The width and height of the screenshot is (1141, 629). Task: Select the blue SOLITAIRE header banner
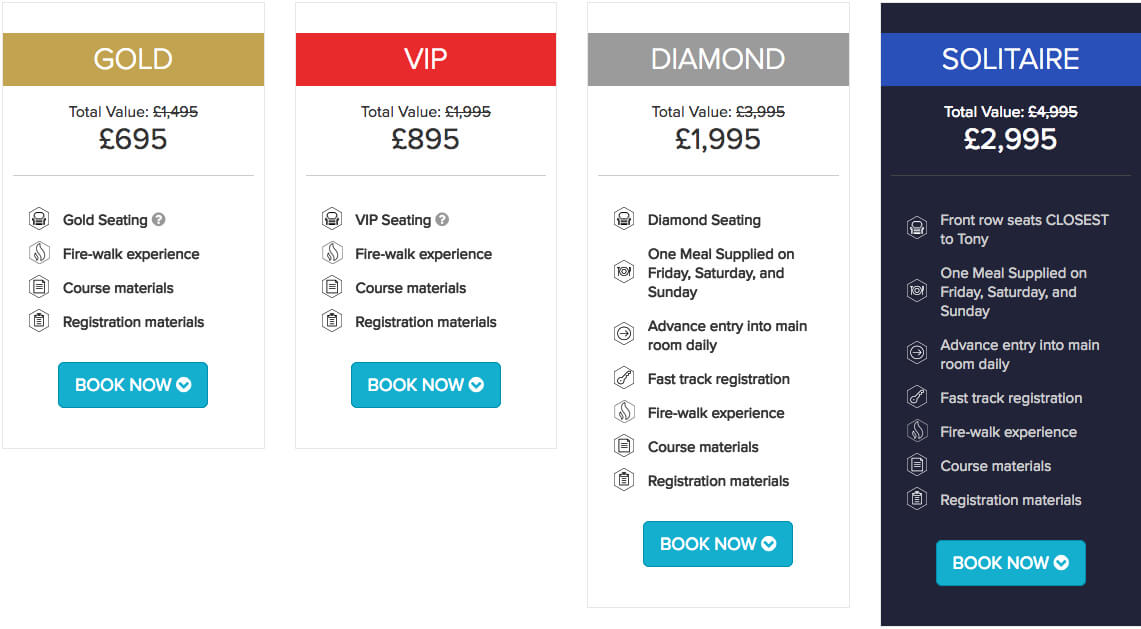[x=1011, y=59]
